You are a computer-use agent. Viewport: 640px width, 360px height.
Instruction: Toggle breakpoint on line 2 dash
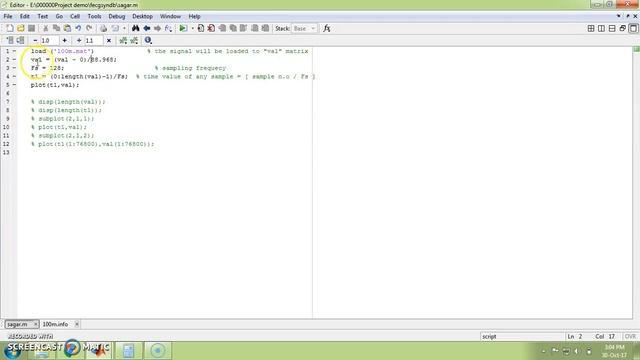coord(14,60)
